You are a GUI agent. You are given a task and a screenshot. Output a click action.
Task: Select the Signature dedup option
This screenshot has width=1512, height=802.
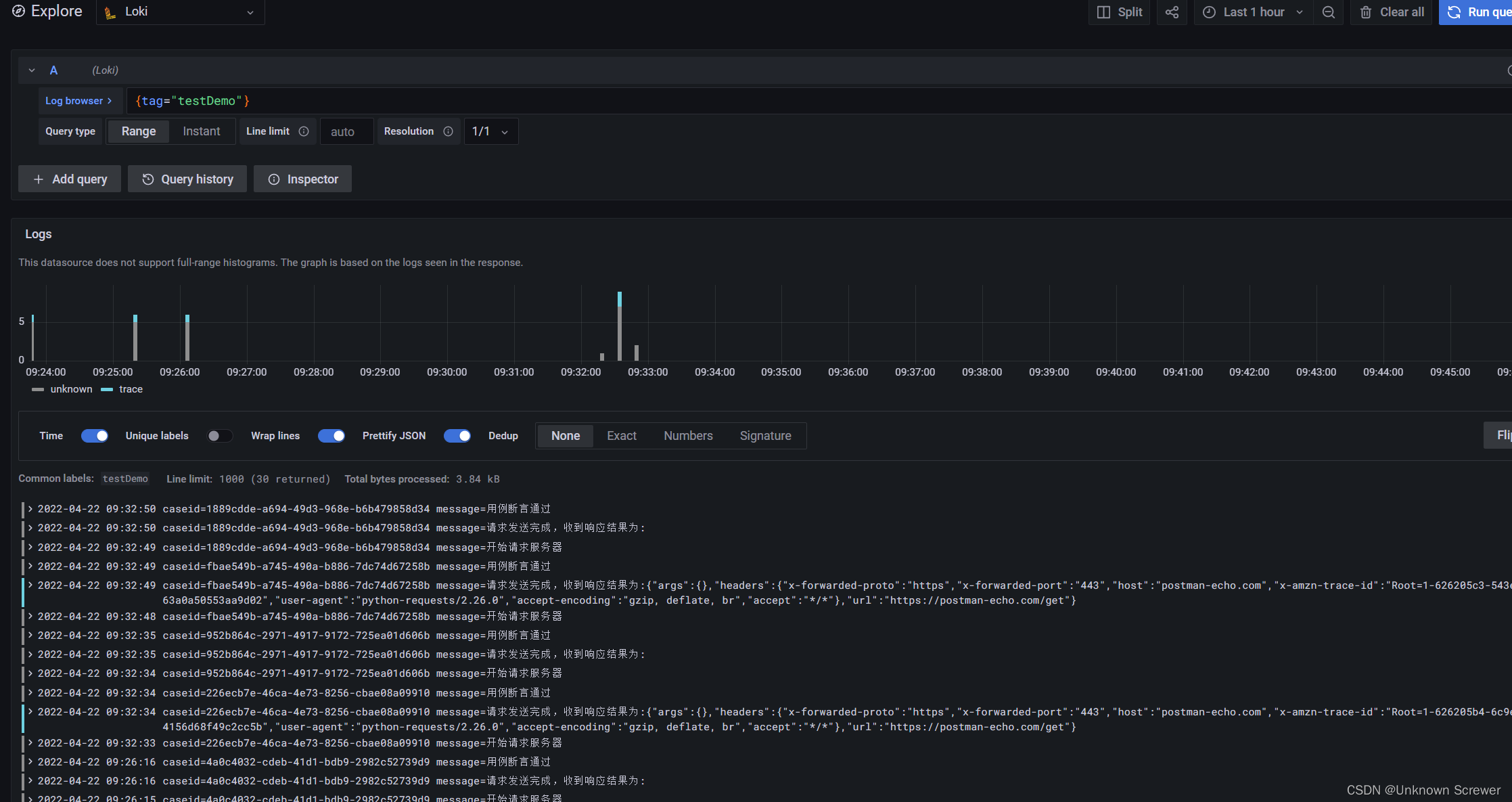pyautogui.click(x=765, y=436)
